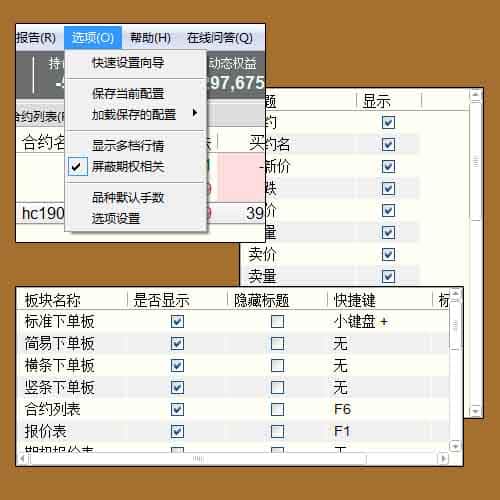The image size is (500, 500).
Task: Expand the 加载保存的配置 submenu arrow
Action: coord(195,113)
